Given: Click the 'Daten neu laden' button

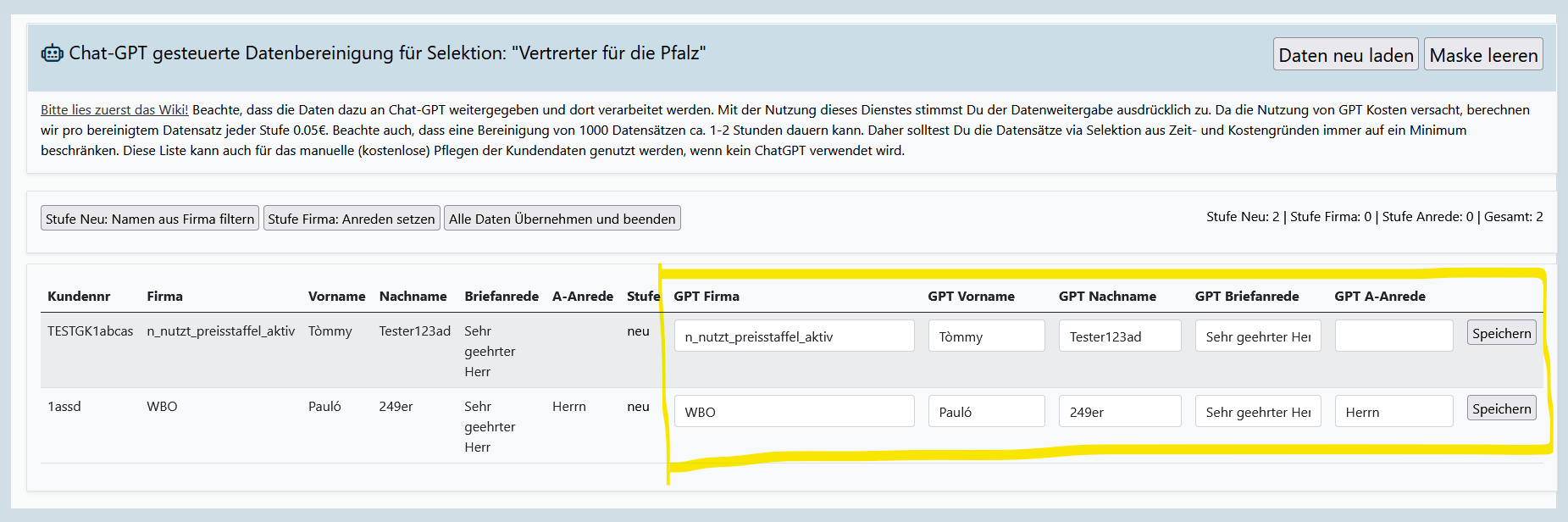Looking at the screenshot, I should click(1345, 55).
